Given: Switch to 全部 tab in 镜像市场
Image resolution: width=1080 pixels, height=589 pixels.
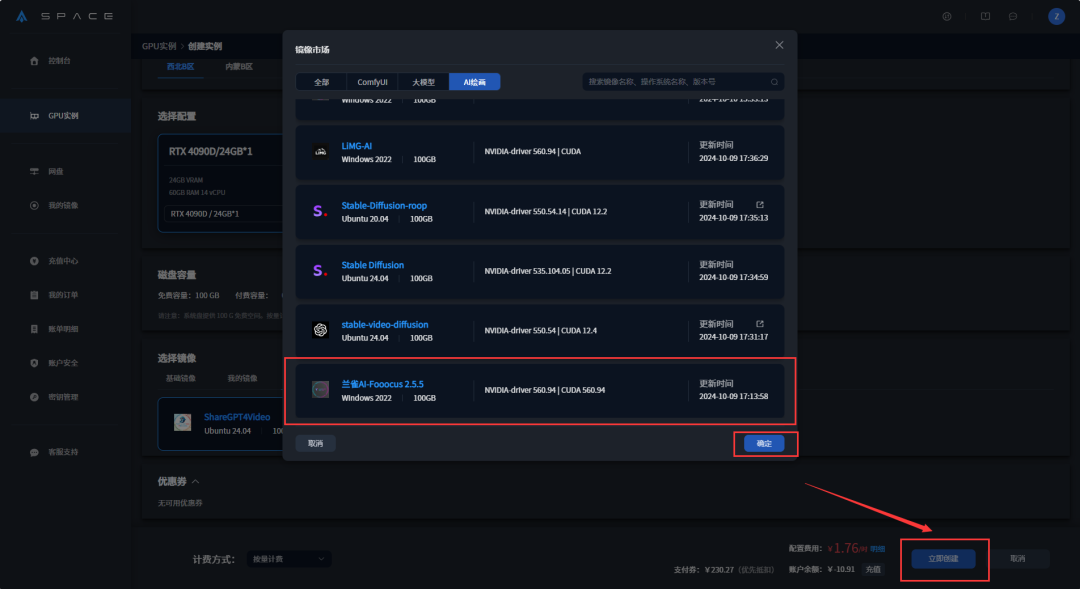Looking at the screenshot, I should point(322,82).
